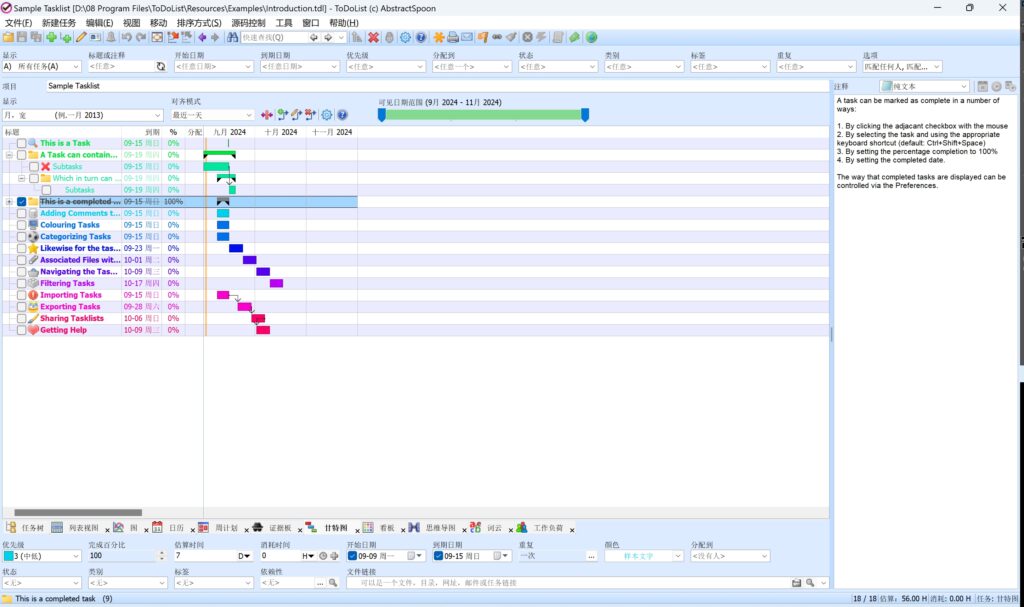This screenshot has width=1024, height=607.
Task: Toggle the due date checkbox 09-15
Action: pos(439,556)
